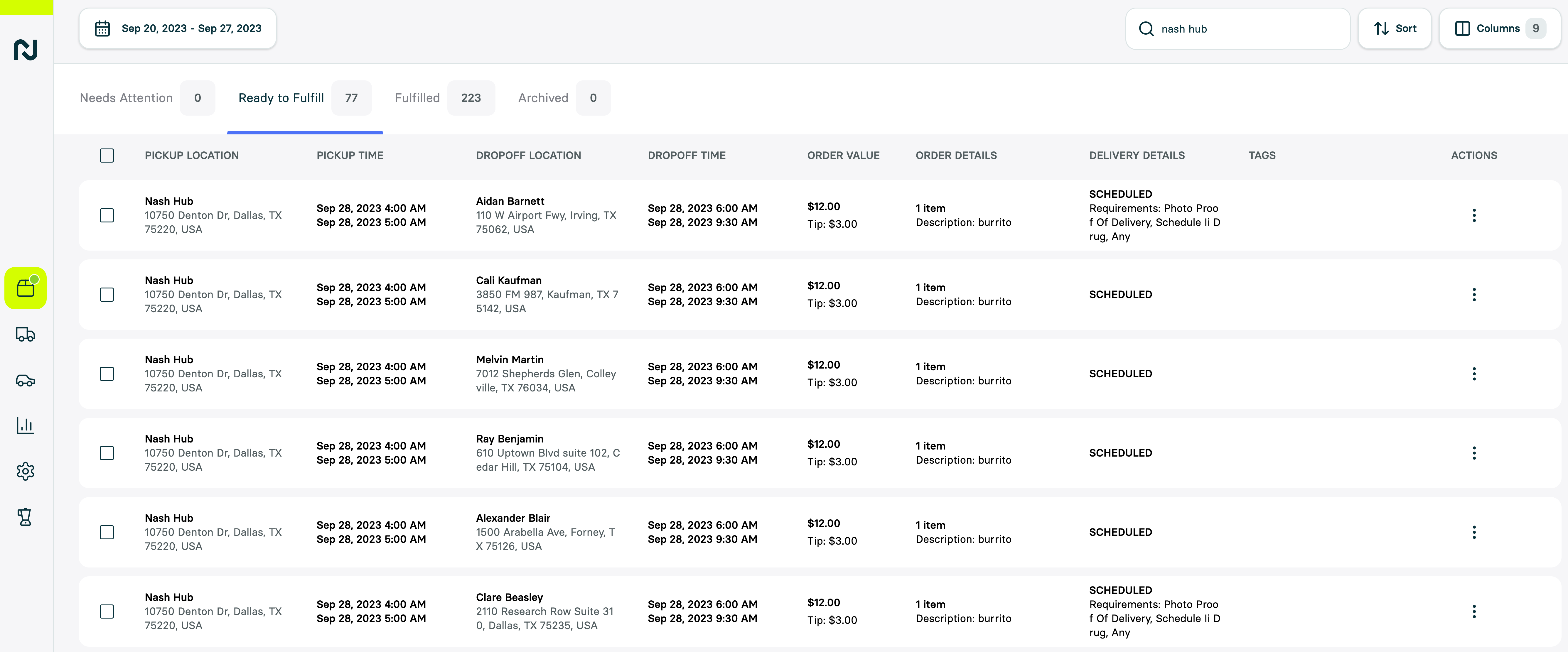
Task: Open actions menu for Ray Benjamin order
Action: coord(1474,453)
